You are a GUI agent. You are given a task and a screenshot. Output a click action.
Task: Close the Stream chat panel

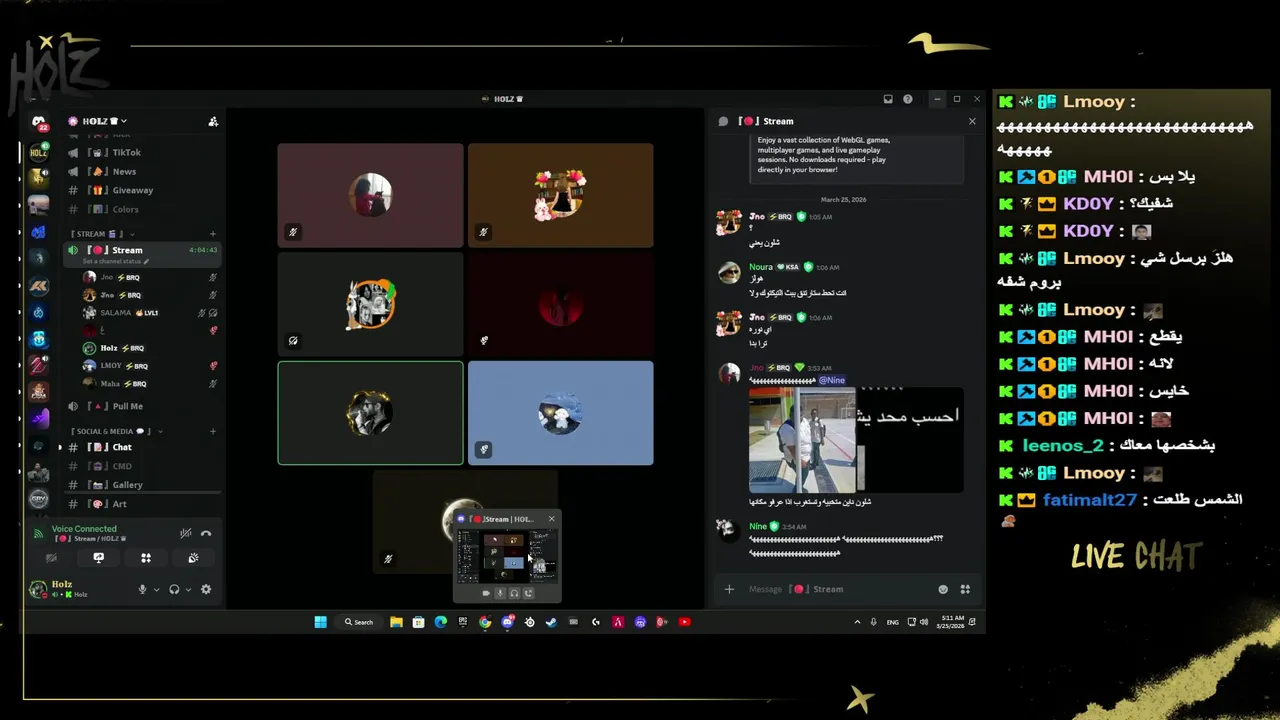tap(972, 121)
